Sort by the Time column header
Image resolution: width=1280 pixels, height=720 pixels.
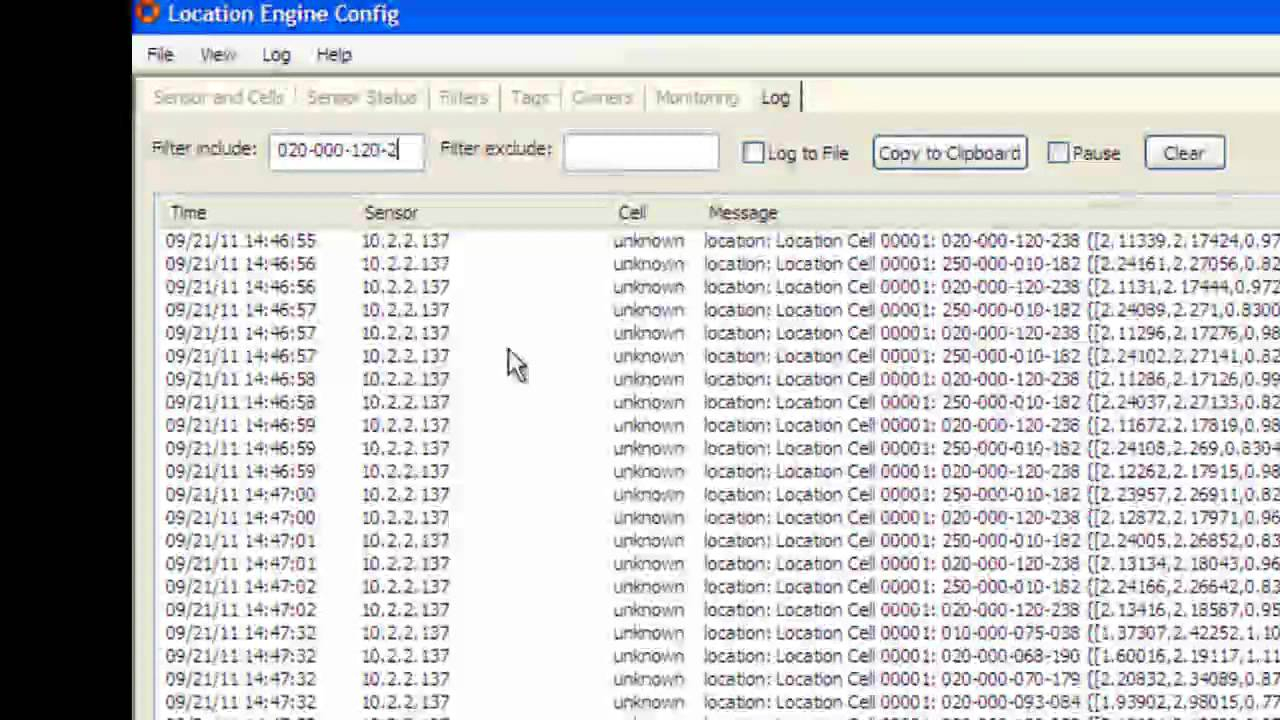click(188, 213)
